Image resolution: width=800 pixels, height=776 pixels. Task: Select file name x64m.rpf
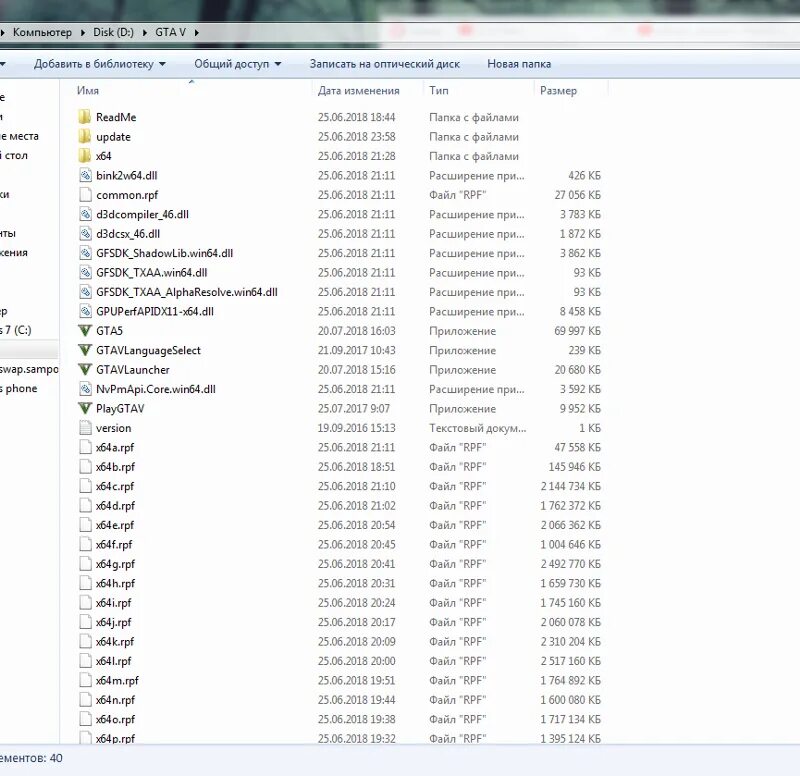[x=117, y=680]
